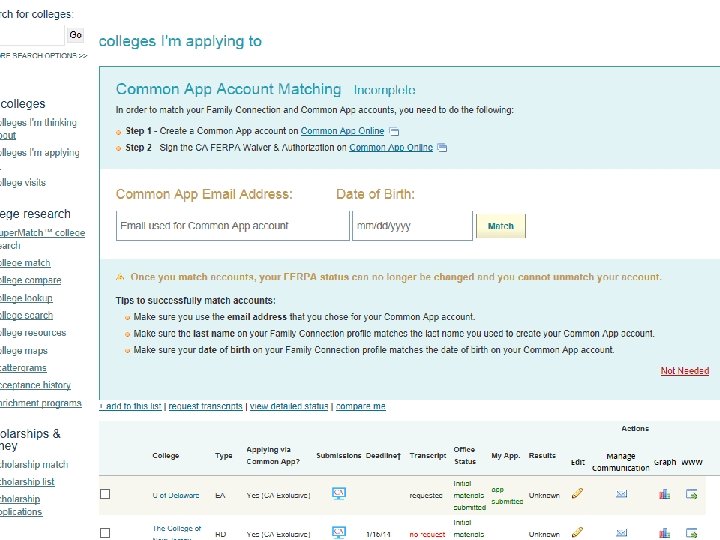Open college match sidebar link
The image size is (720, 540).
[25, 263]
